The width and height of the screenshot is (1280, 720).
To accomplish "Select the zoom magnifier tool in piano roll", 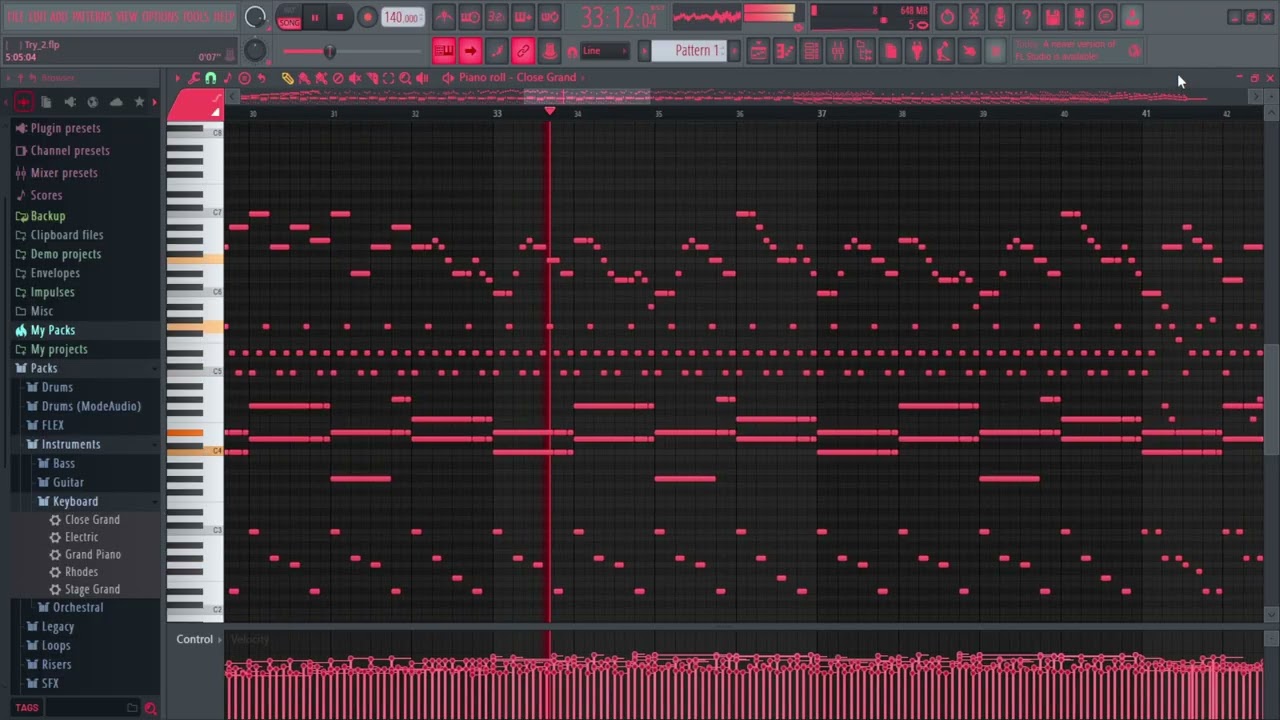I will (405, 78).
